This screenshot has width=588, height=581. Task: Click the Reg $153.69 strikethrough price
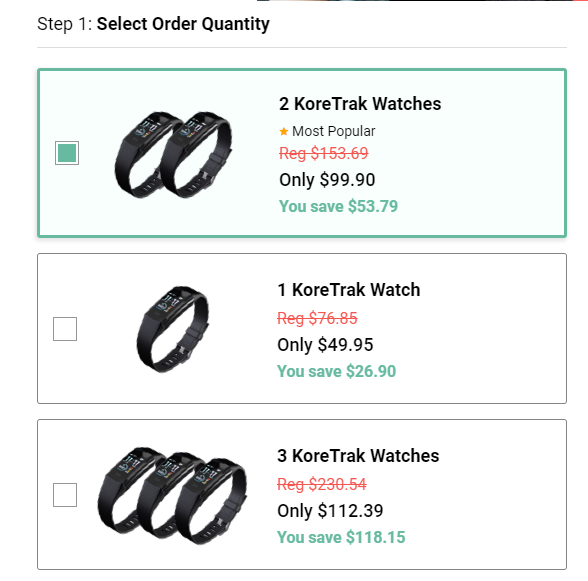pos(324,153)
